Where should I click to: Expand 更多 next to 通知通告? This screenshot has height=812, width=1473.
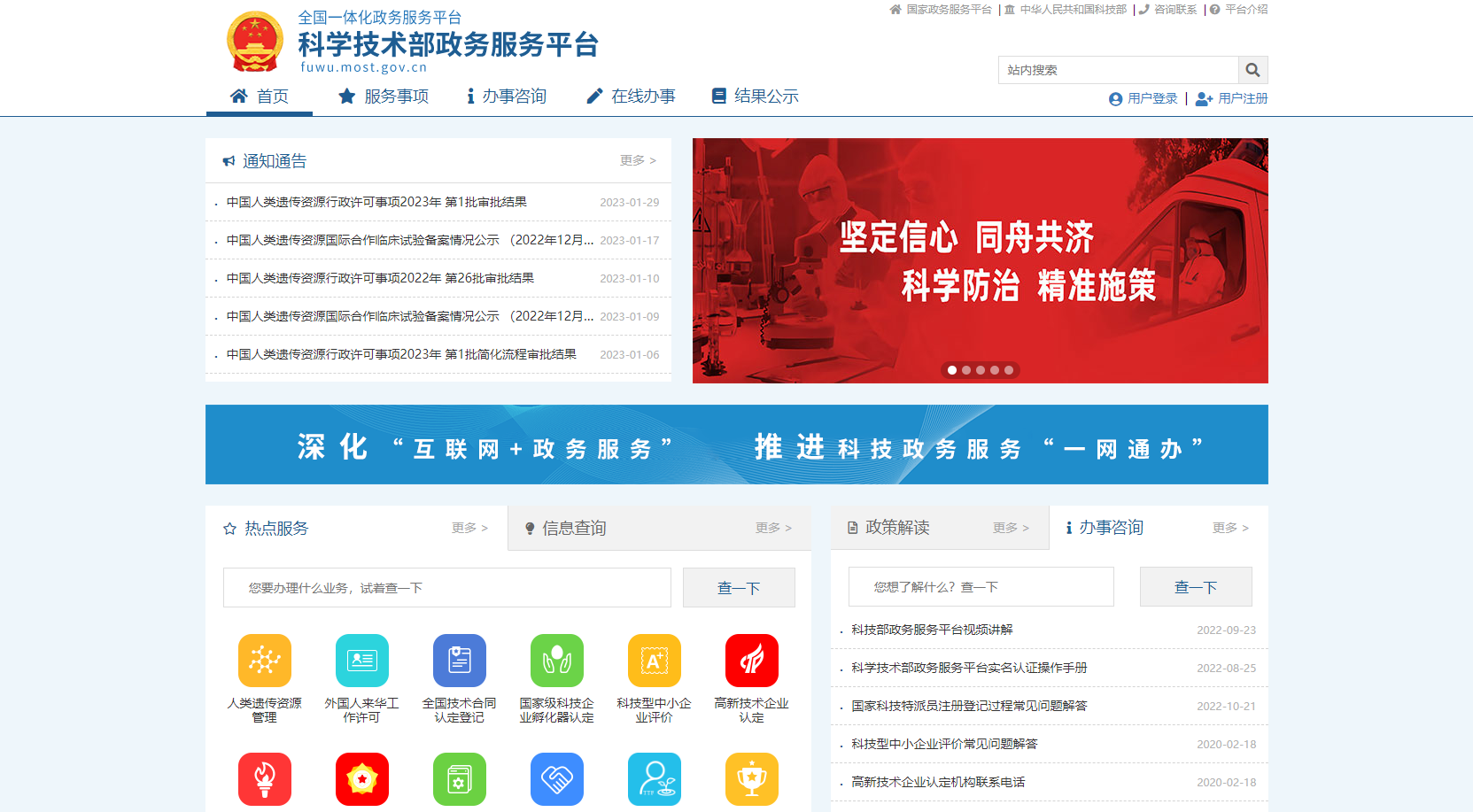[x=637, y=160]
